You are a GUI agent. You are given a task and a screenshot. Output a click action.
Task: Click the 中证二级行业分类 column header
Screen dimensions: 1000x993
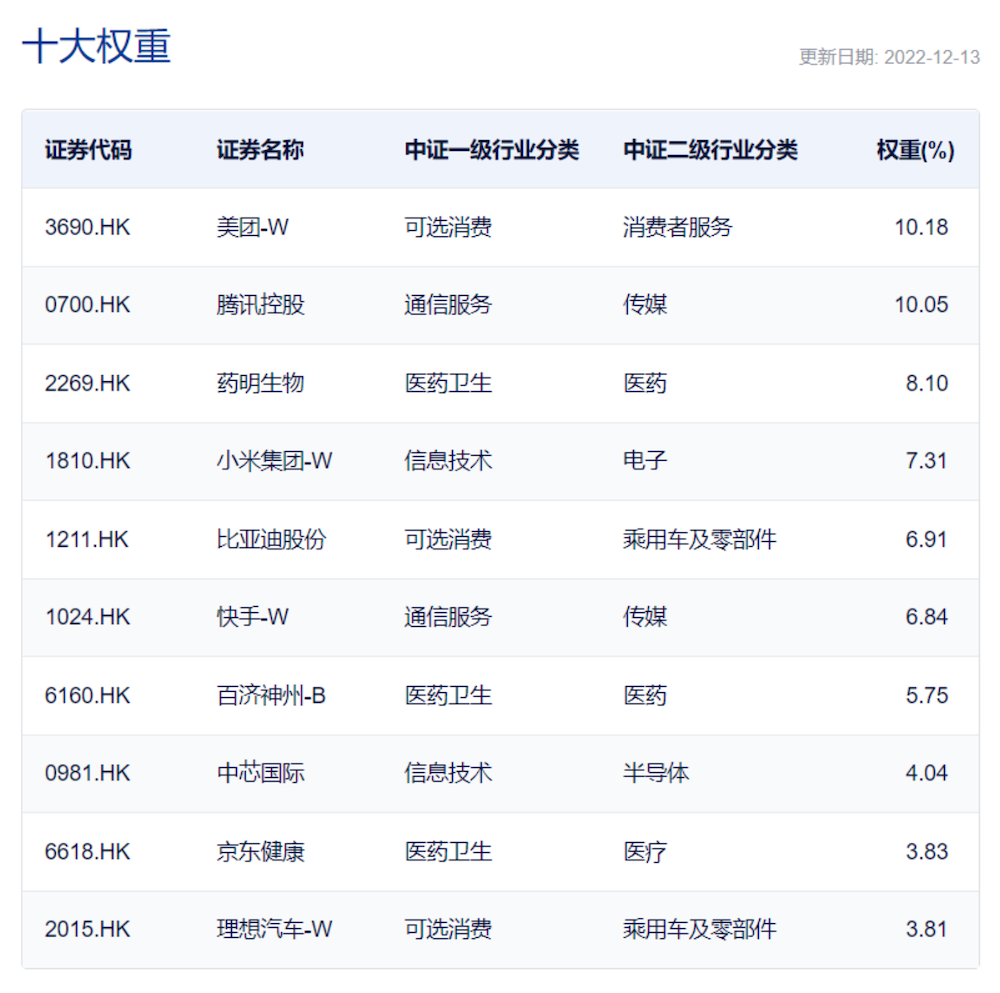click(x=710, y=150)
